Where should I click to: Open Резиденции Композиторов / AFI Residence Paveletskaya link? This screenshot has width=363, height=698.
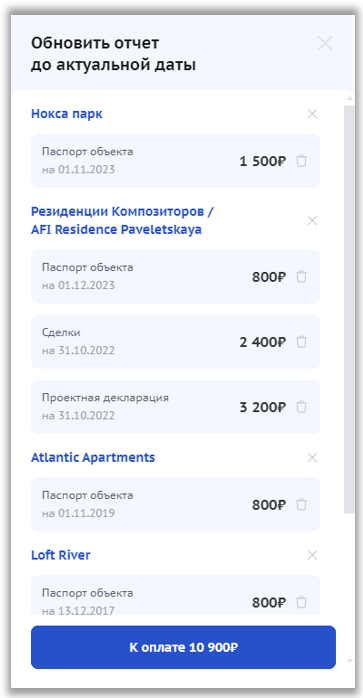click(122, 221)
